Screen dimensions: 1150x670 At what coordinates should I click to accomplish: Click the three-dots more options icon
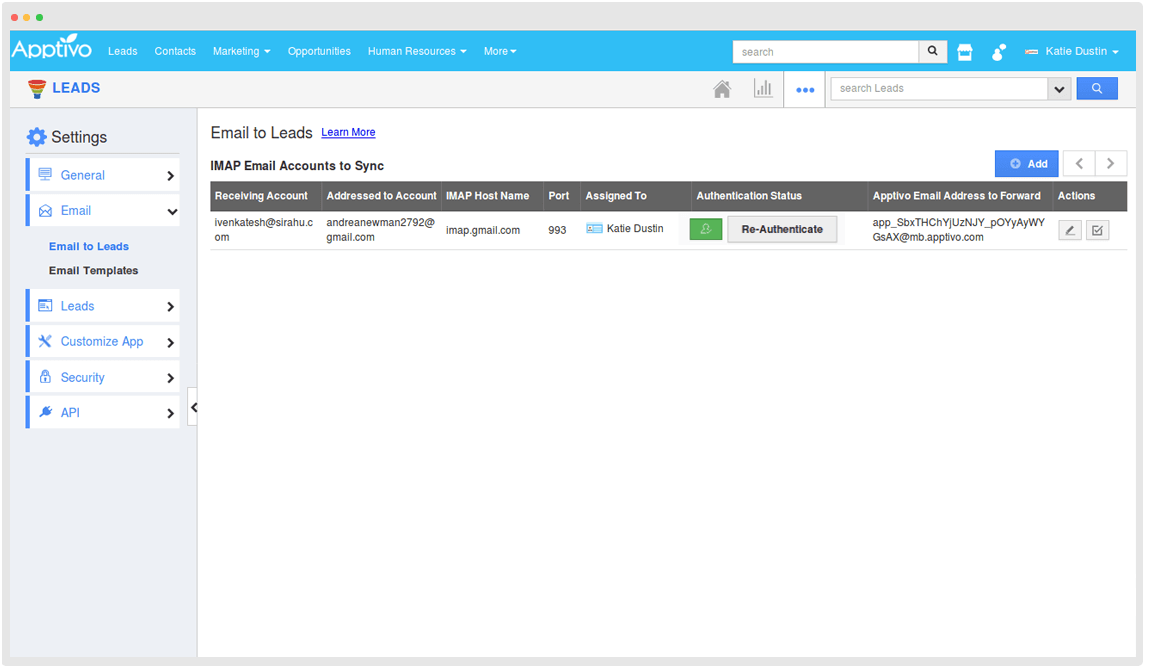coord(805,89)
